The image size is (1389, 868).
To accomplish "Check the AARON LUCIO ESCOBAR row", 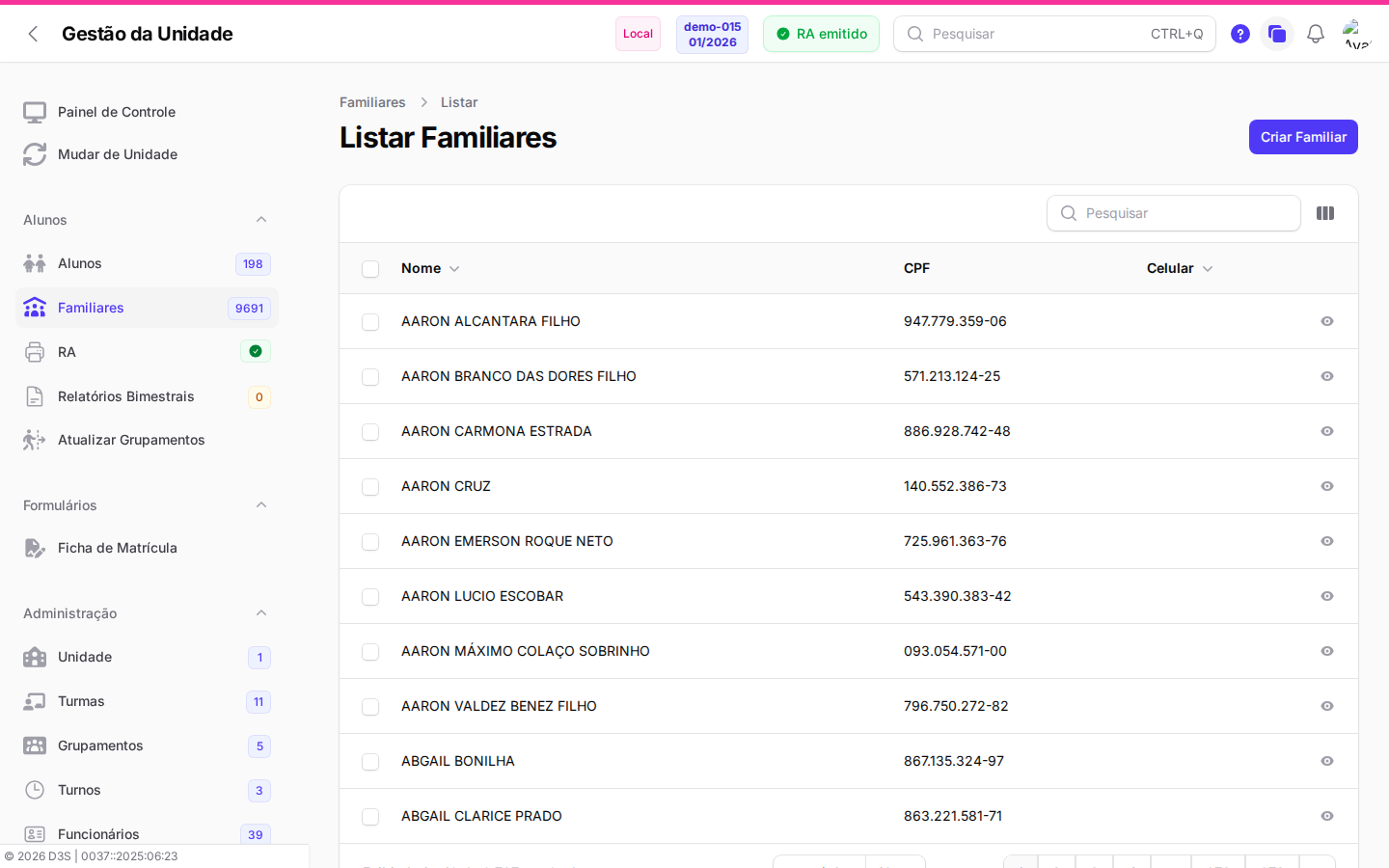I will 370,597.
